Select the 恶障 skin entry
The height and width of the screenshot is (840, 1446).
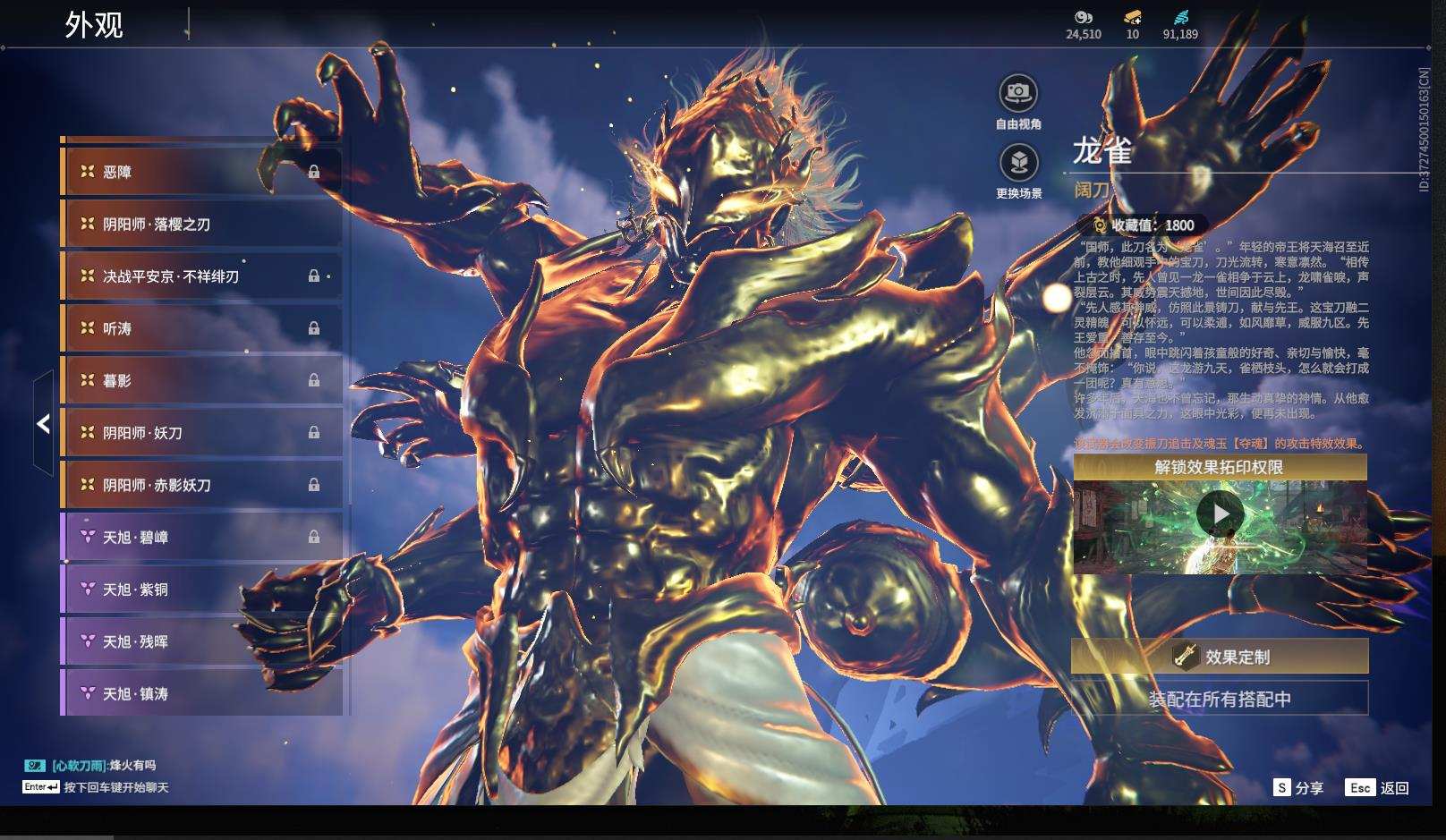click(x=201, y=171)
